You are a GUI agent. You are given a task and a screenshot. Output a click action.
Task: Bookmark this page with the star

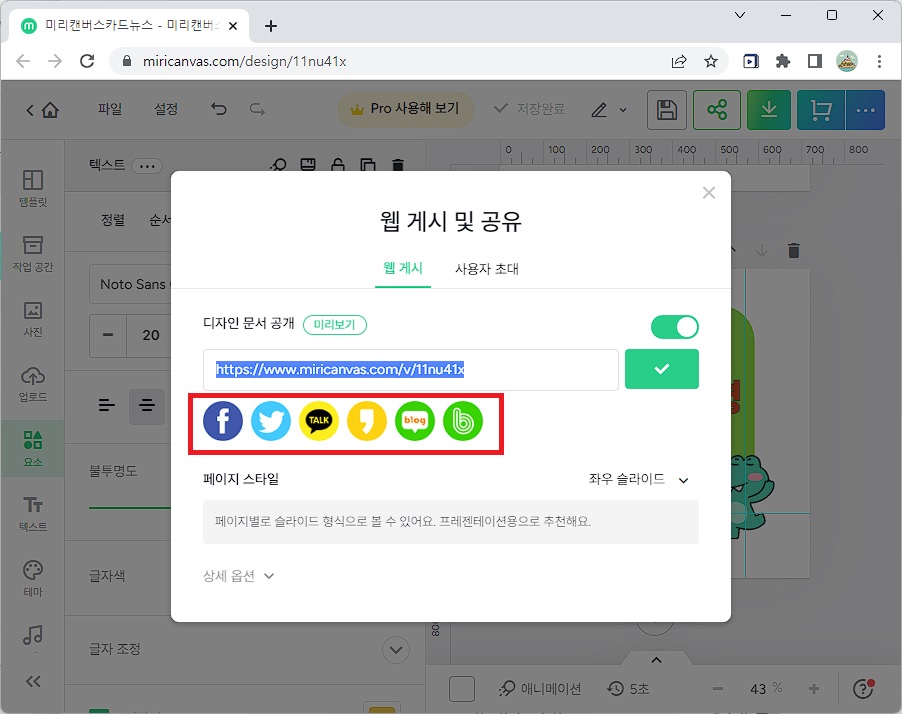(711, 61)
